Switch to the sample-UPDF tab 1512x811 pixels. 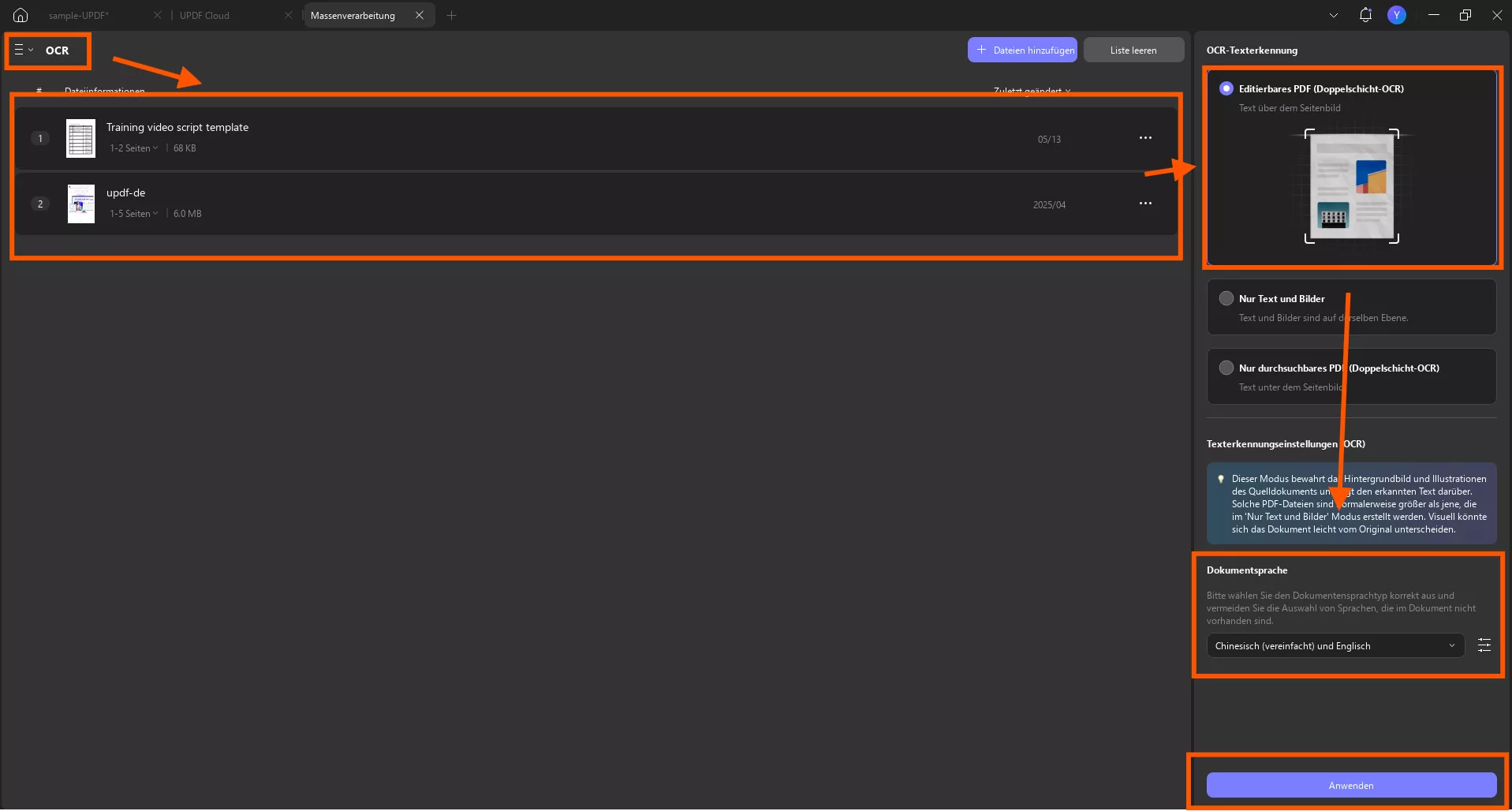tap(79, 16)
